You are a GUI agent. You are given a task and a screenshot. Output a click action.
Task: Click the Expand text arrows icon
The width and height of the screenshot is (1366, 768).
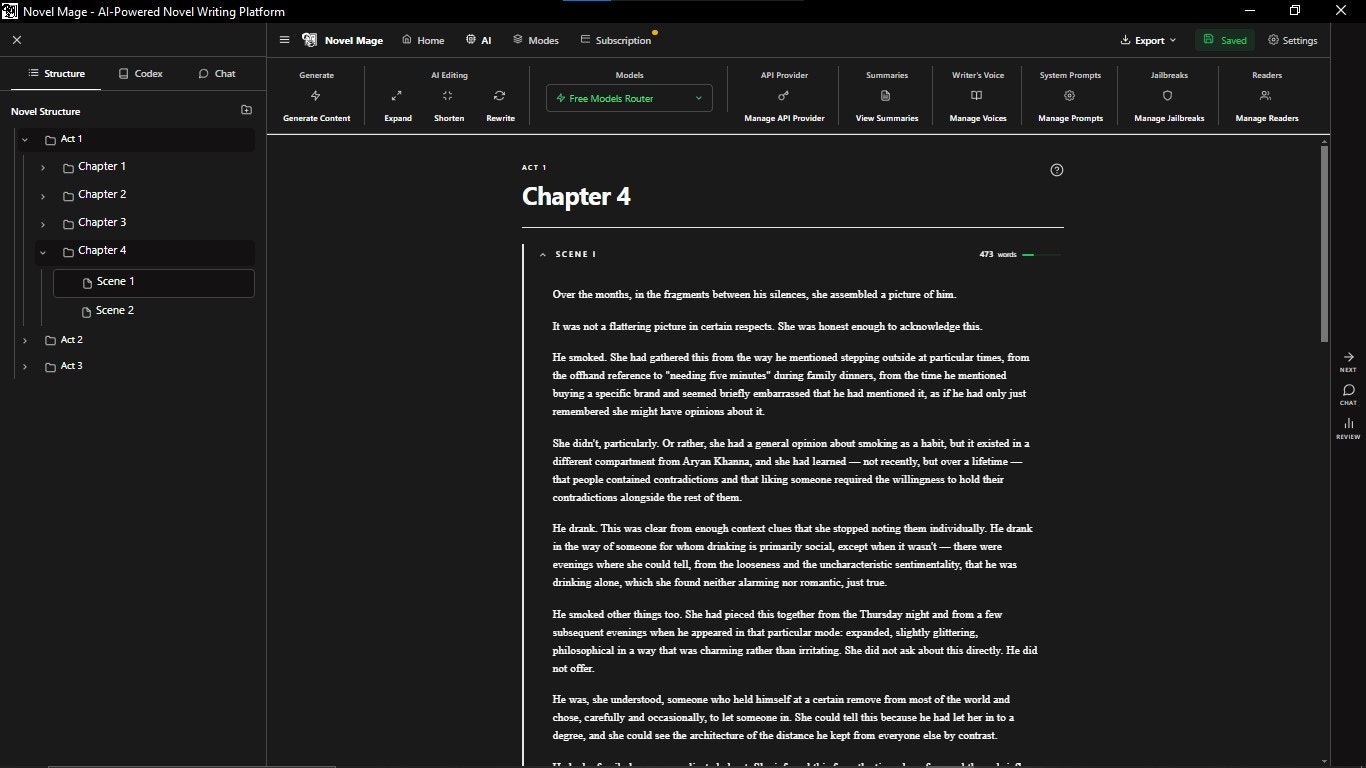[397, 96]
